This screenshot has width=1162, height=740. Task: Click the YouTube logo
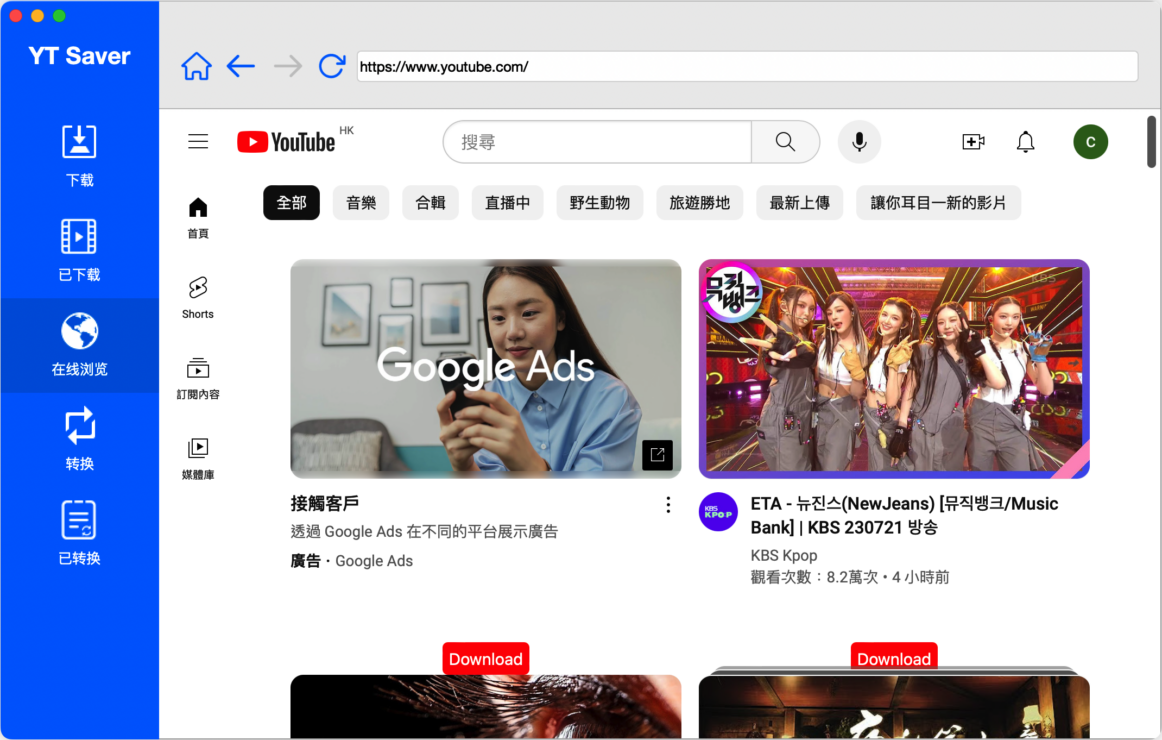click(286, 141)
